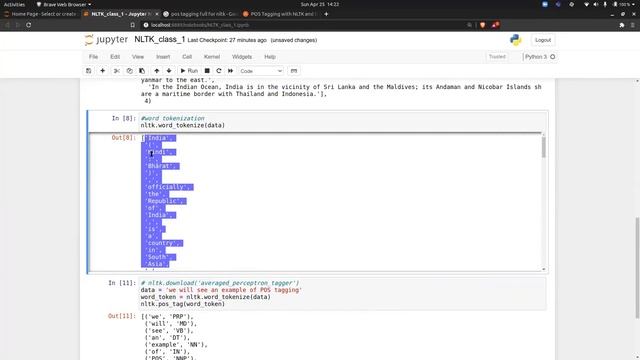640x360 pixels.
Task: Move the selected cell down
Action: pyautogui.click(x=169, y=71)
